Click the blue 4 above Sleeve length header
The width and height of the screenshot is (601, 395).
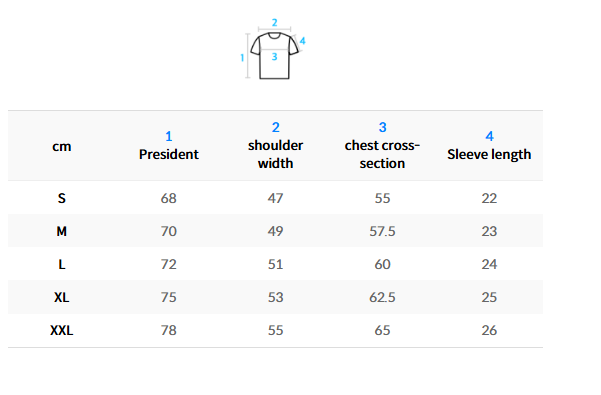[489, 136]
